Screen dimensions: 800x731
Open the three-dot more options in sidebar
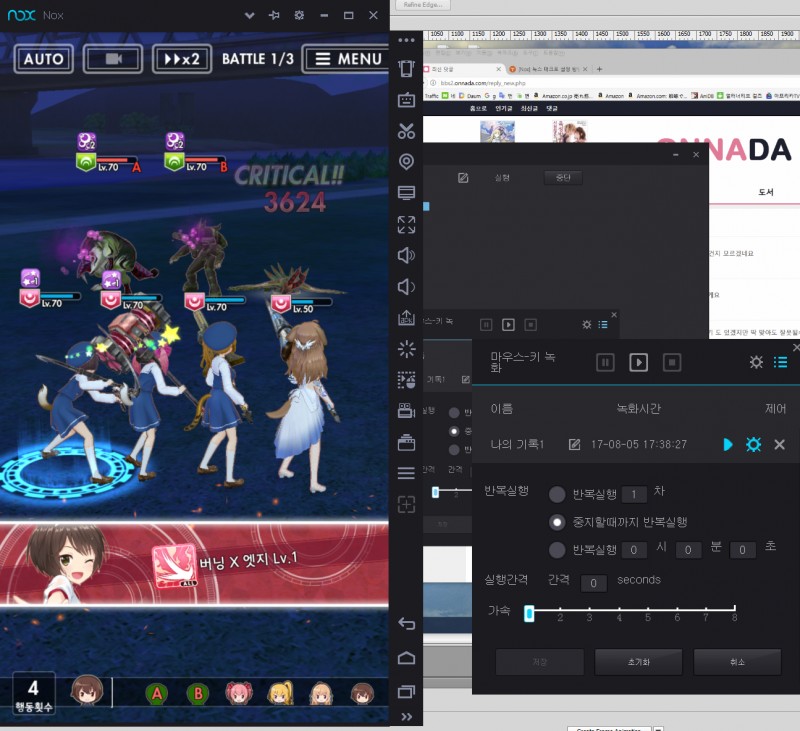pos(406,40)
